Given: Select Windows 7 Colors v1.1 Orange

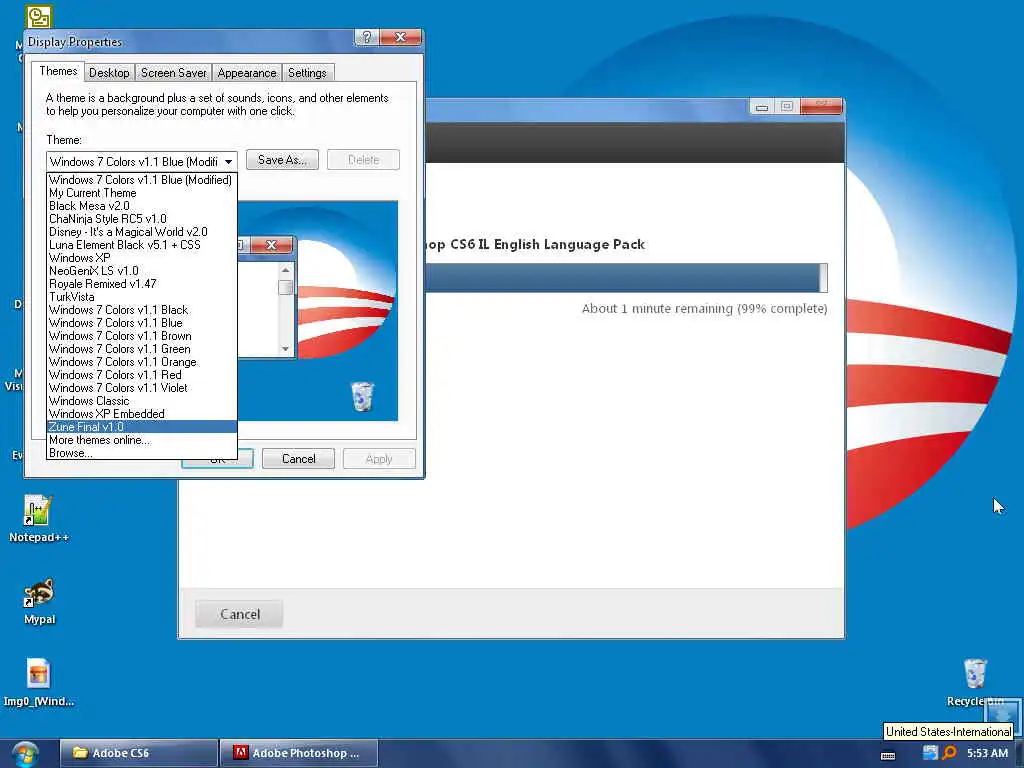Looking at the screenshot, I should [141, 362].
